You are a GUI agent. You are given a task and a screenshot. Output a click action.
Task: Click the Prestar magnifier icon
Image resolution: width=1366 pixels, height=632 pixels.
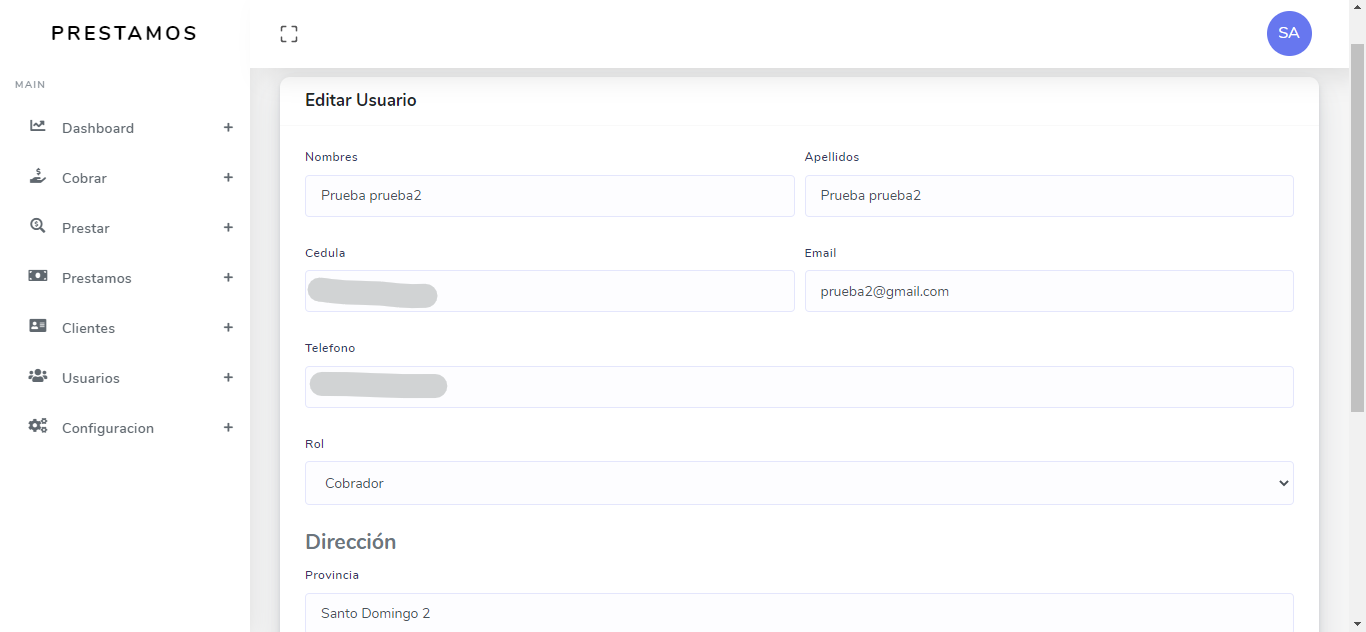(38, 226)
